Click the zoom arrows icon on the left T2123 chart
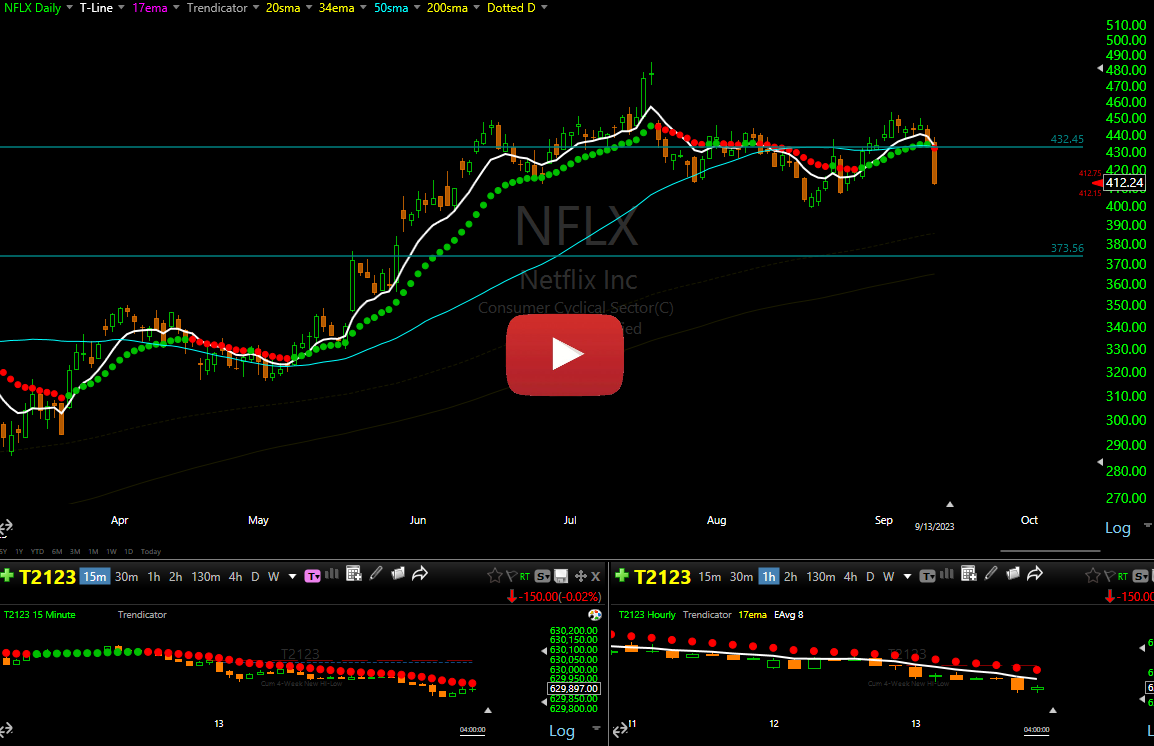Screen dimensions: 1154x746 [6, 730]
